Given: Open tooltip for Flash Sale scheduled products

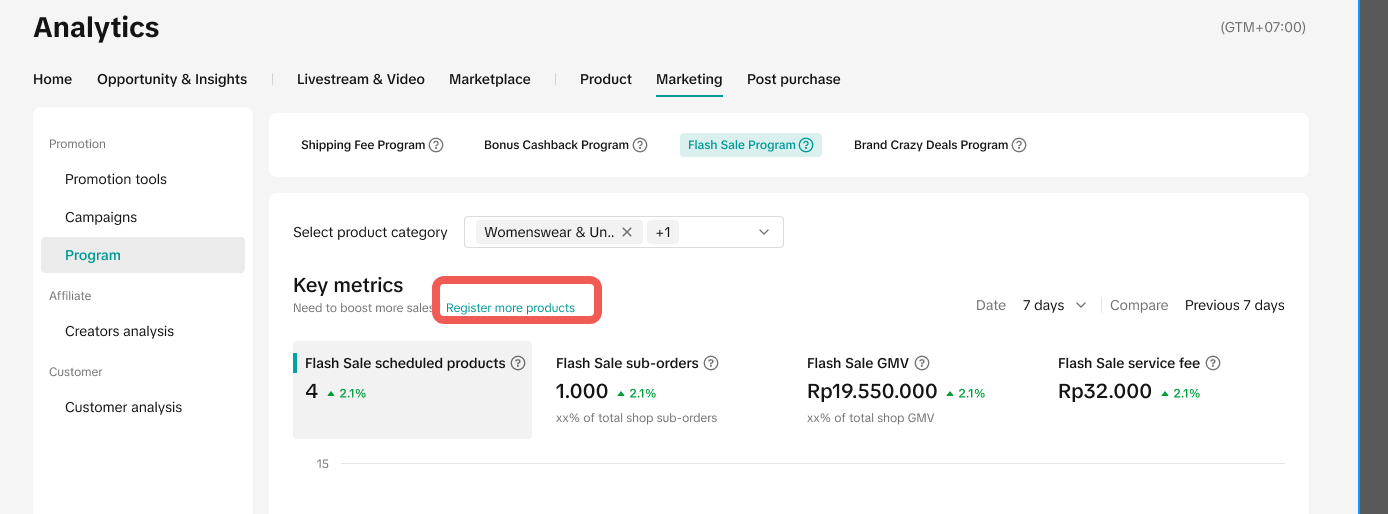Looking at the screenshot, I should (518, 364).
